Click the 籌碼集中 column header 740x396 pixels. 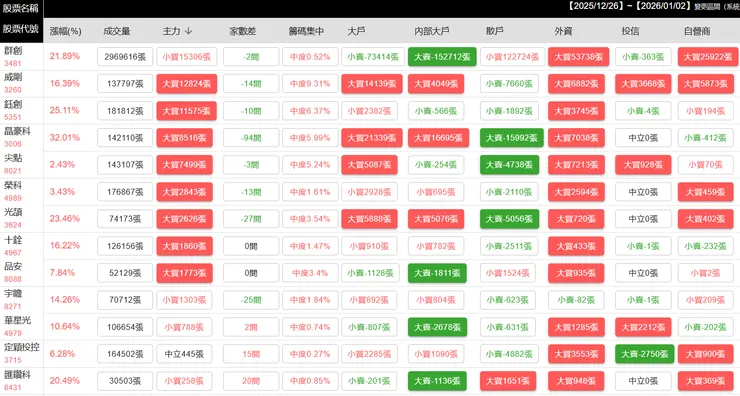(x=306, y=31)
